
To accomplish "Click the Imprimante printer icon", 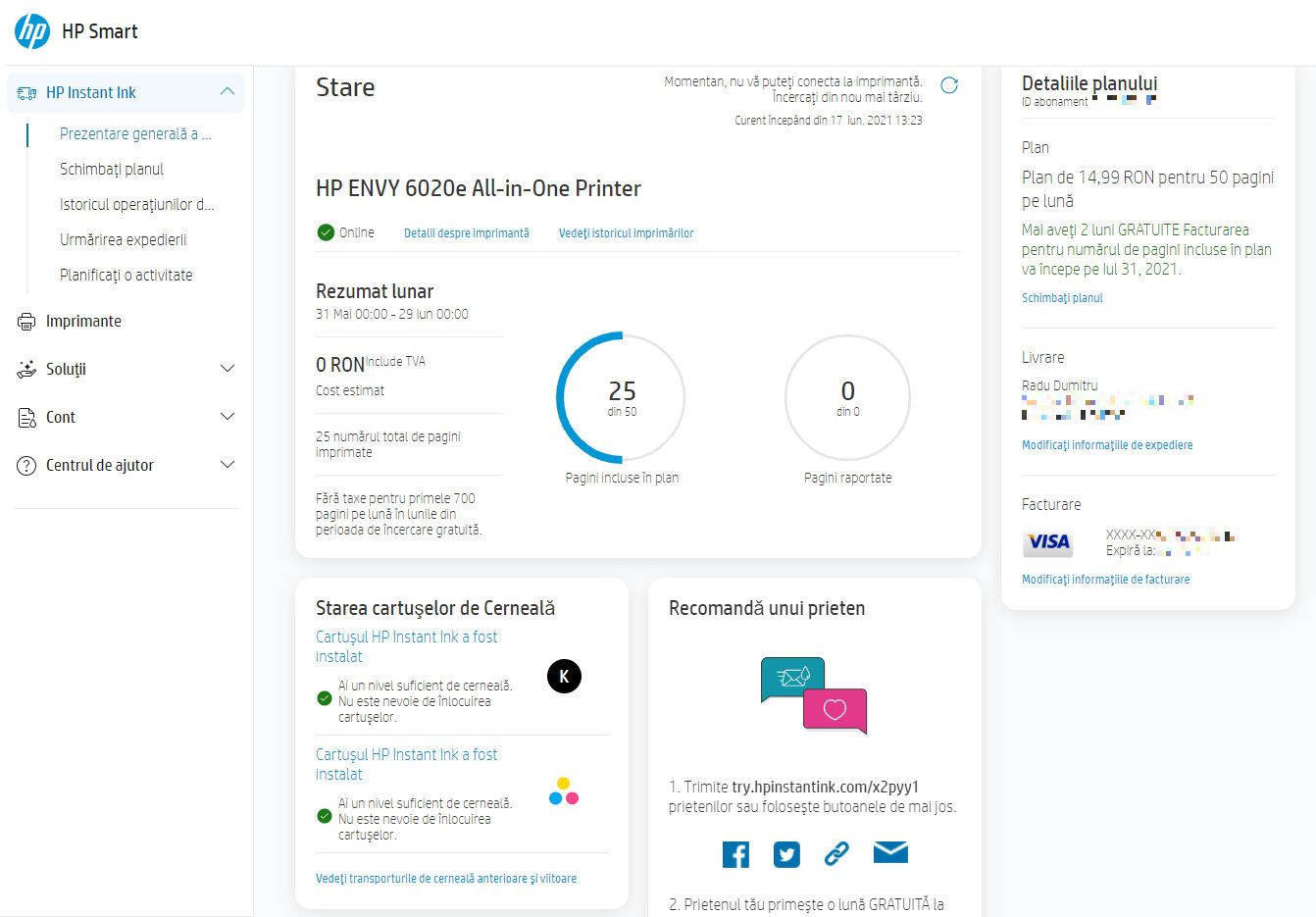I will coord(26,322).
